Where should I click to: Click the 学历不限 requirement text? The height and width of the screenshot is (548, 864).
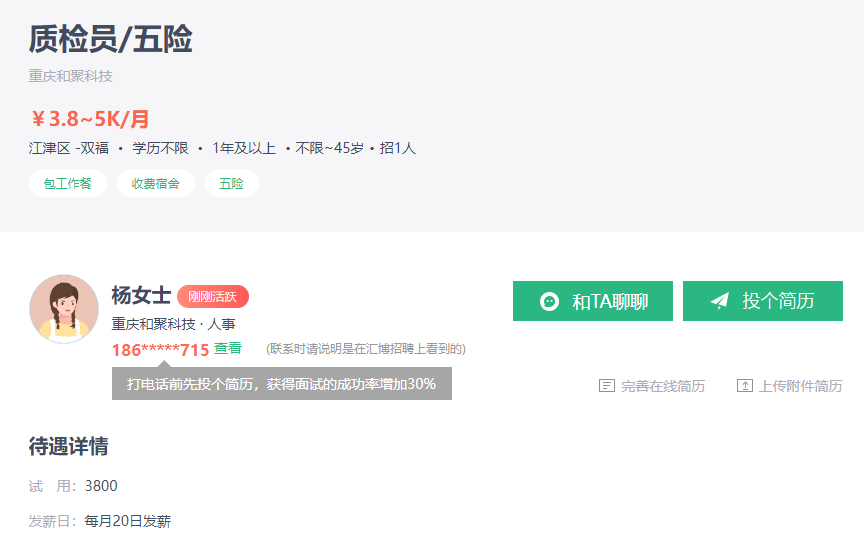(160, 148)
